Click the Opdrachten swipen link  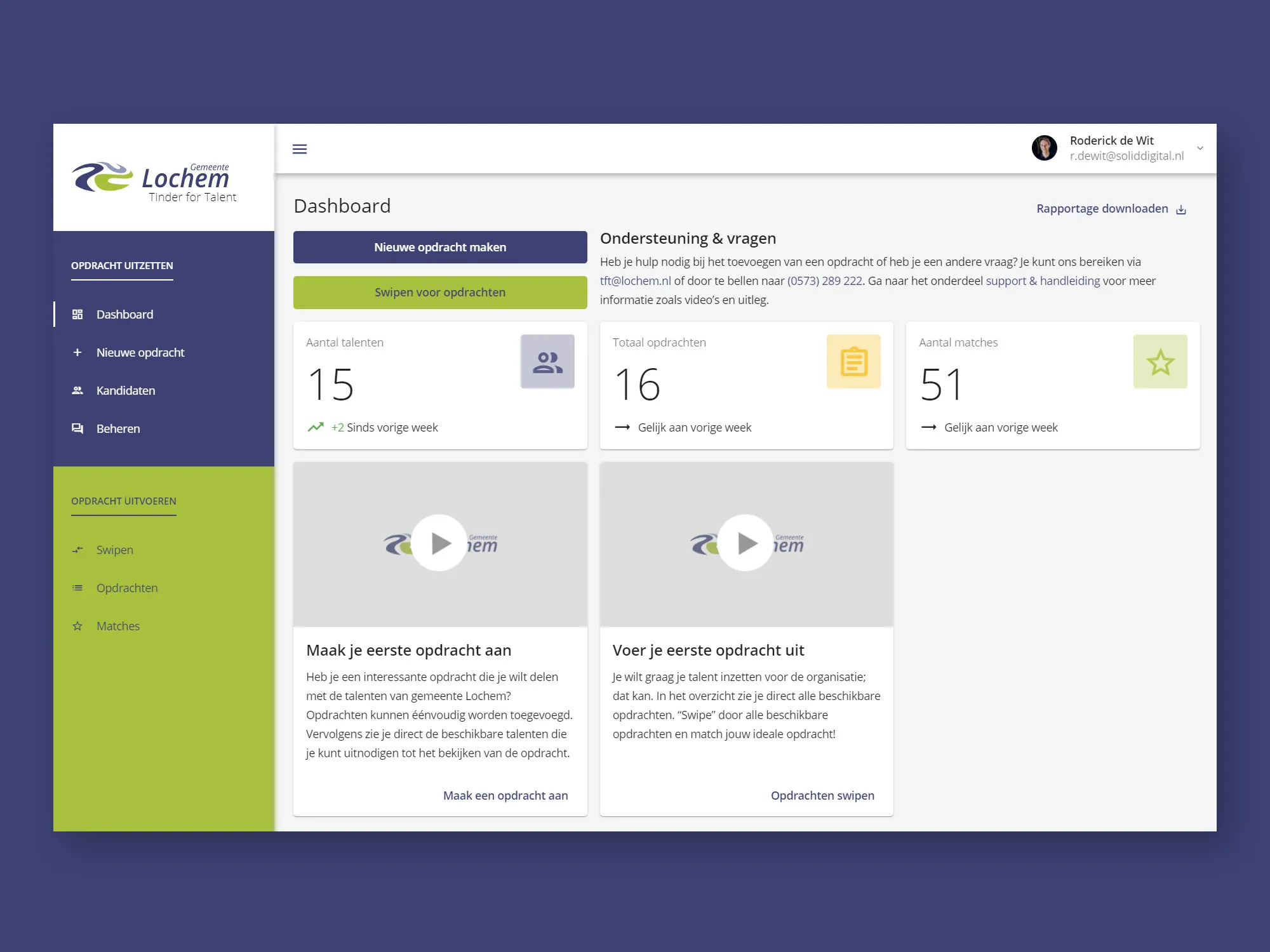pos(822,795)
